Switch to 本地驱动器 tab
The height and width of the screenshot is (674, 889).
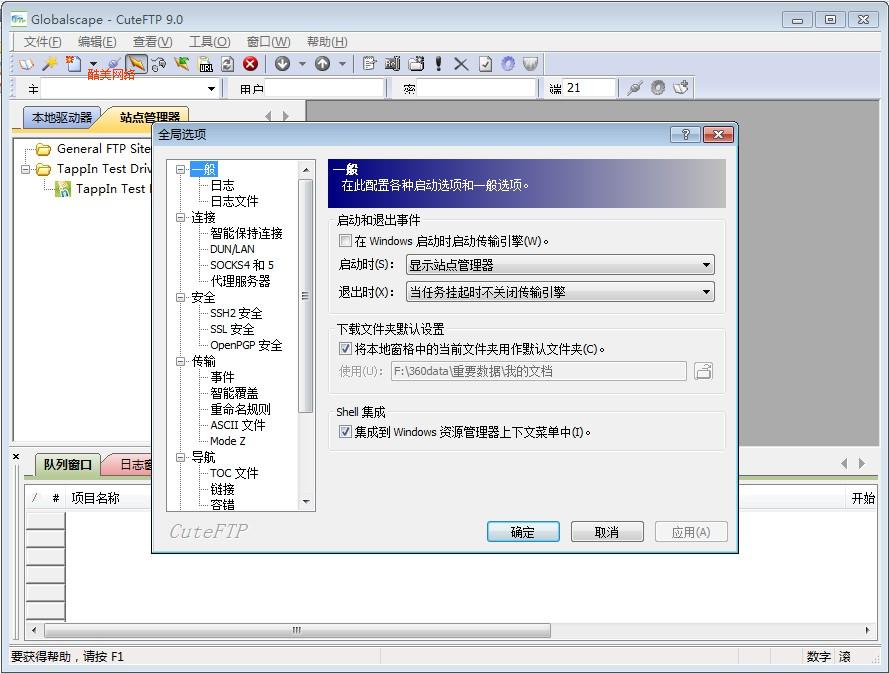pyautogui.click(x=62, y=117)
